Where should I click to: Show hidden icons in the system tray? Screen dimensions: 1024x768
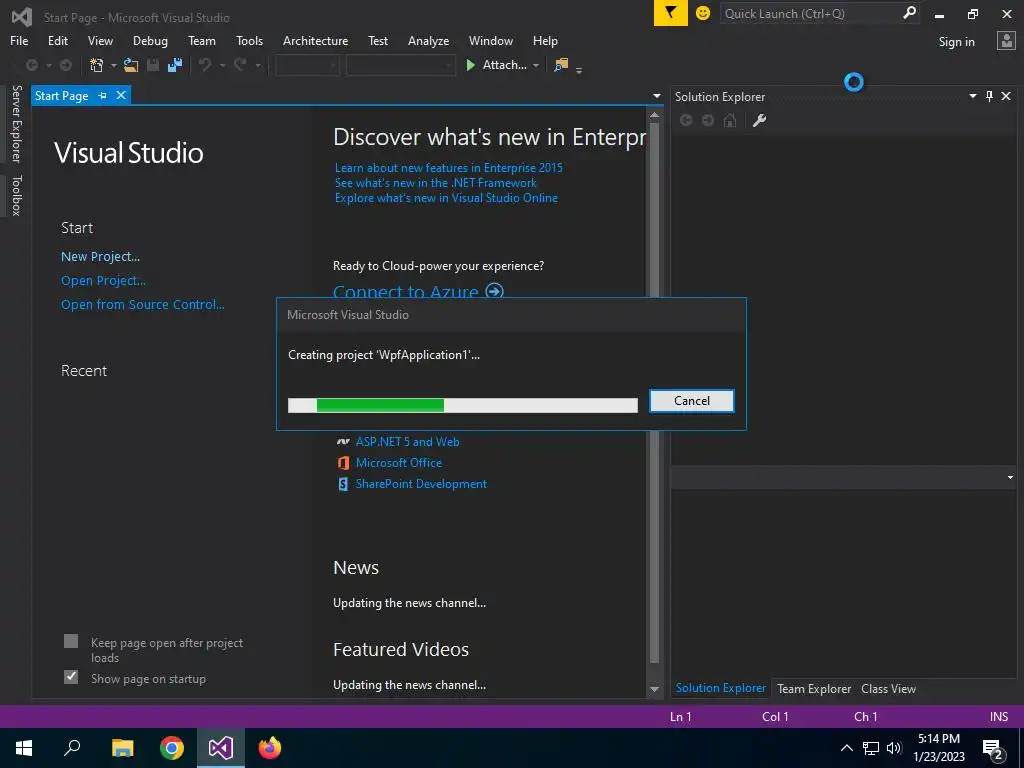click(x=846, y=748)
